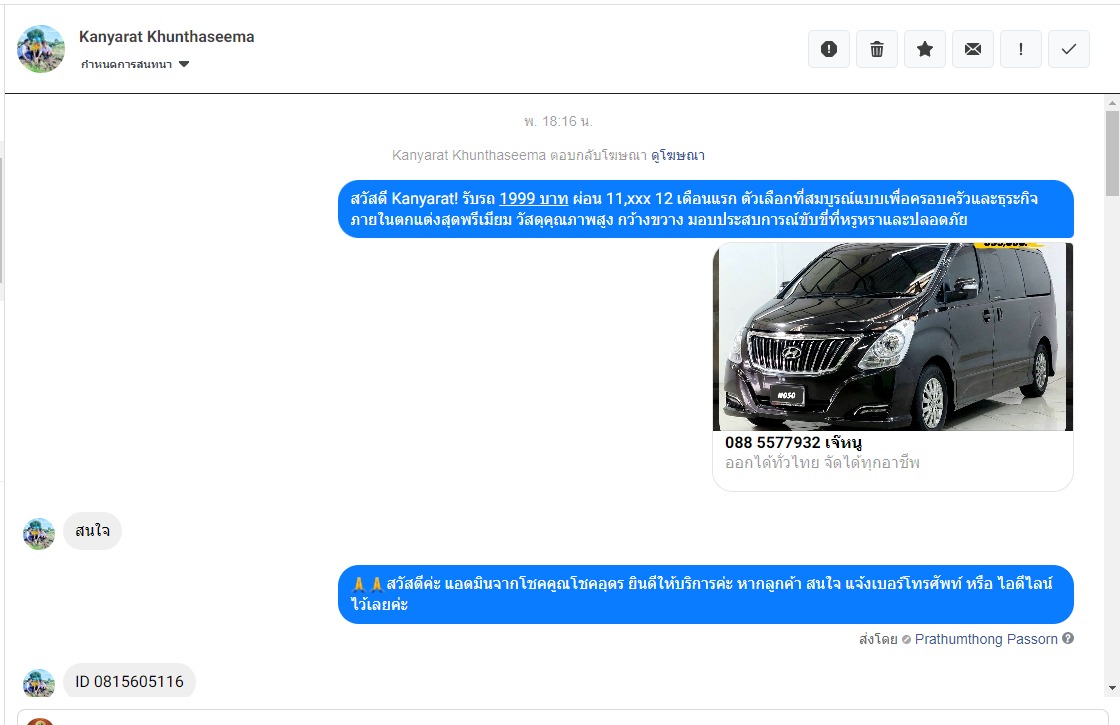The height and width of the screenshot is (725, 1120).
Task: Select message ID 0815605116
Action: pos(129,681)
